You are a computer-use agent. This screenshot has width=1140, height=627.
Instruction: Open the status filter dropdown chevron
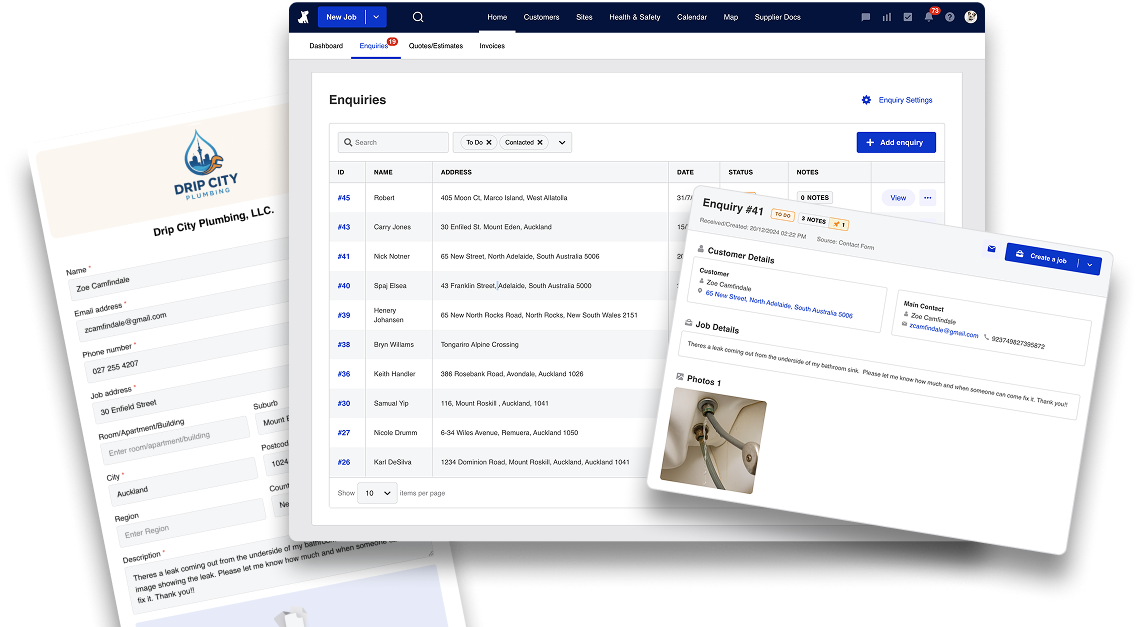(562, 143)
